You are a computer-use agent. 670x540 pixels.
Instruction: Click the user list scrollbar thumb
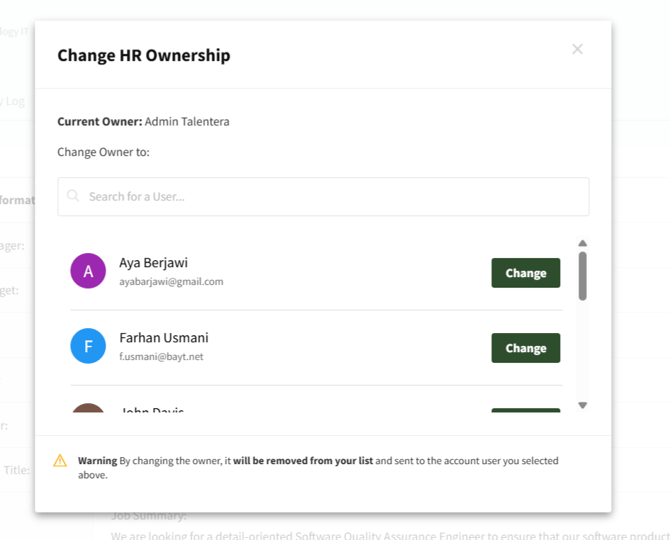tap(582, 275)
